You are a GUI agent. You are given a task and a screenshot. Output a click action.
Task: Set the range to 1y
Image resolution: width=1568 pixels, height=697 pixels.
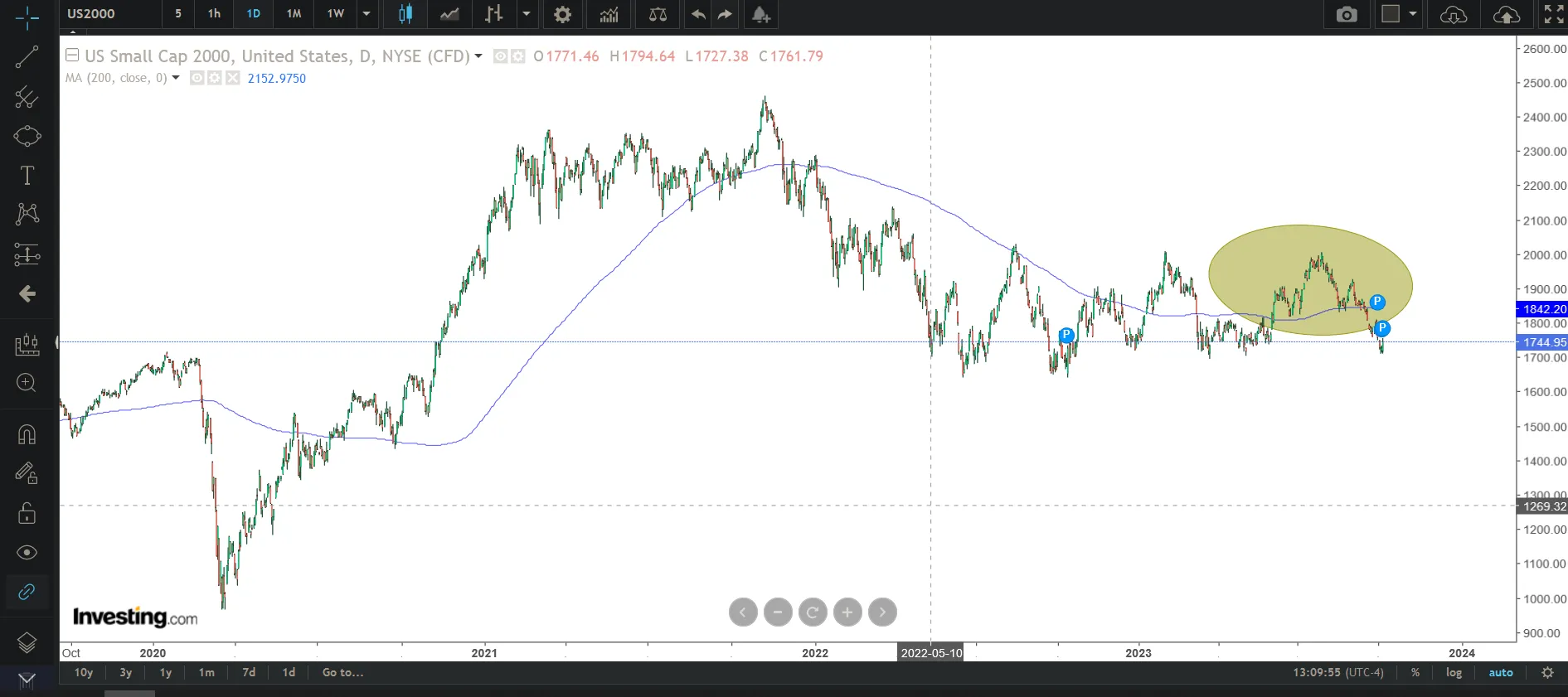point(166,672)
